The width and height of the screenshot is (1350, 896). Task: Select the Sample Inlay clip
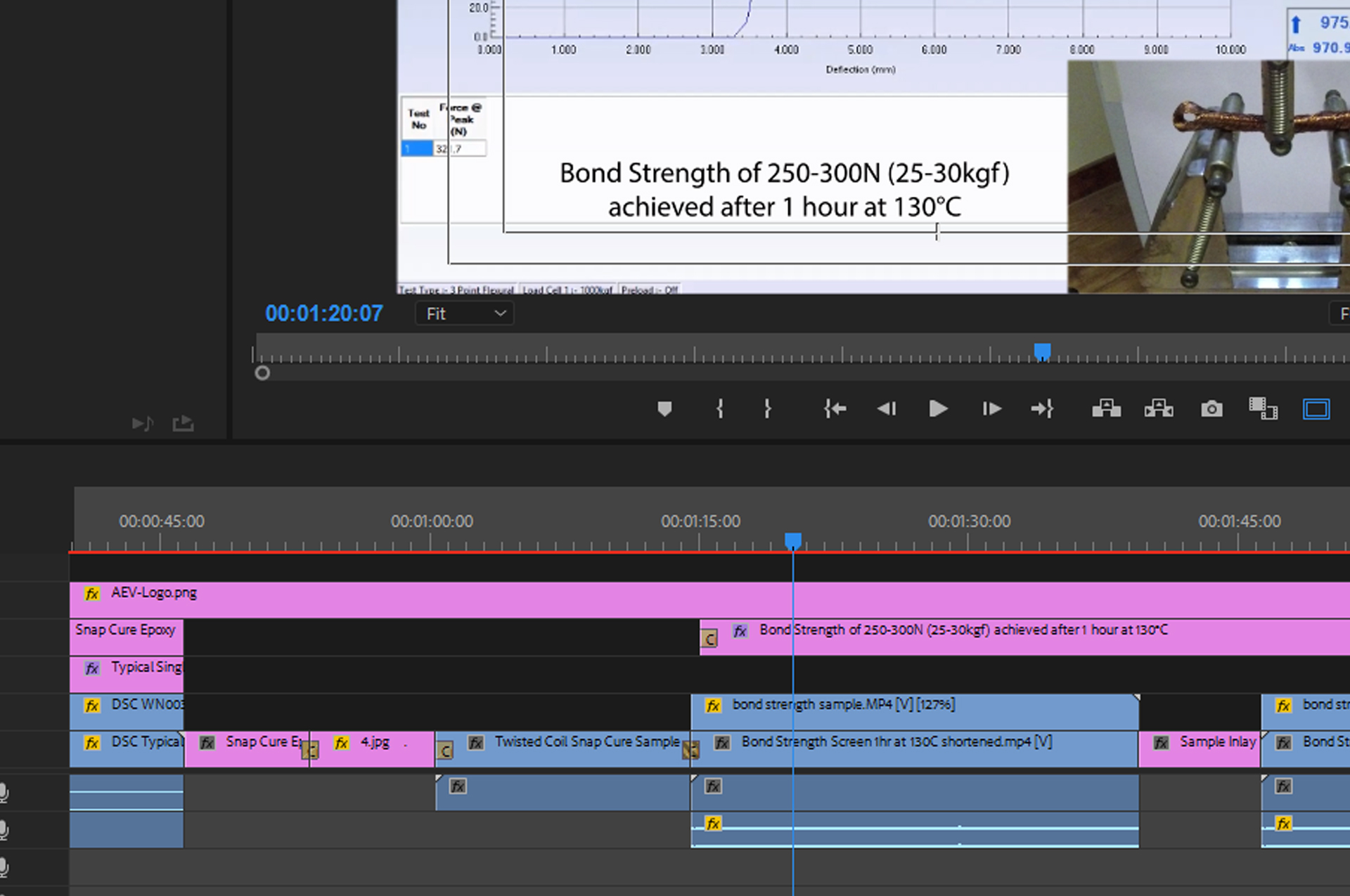(1200, 749)
